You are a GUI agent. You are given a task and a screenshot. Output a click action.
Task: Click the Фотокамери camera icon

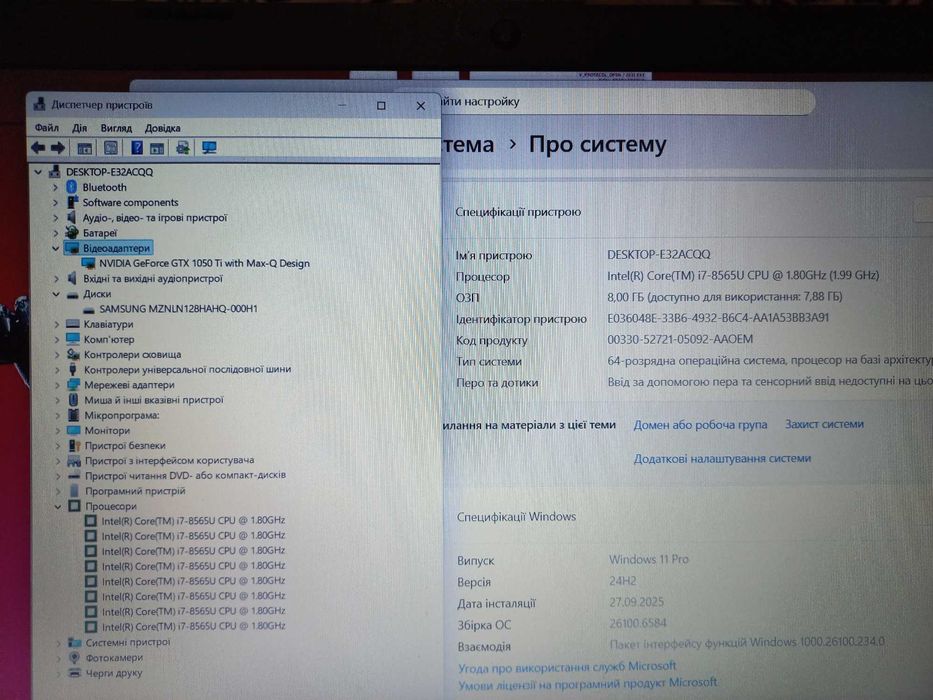click(x=74, y=657)
